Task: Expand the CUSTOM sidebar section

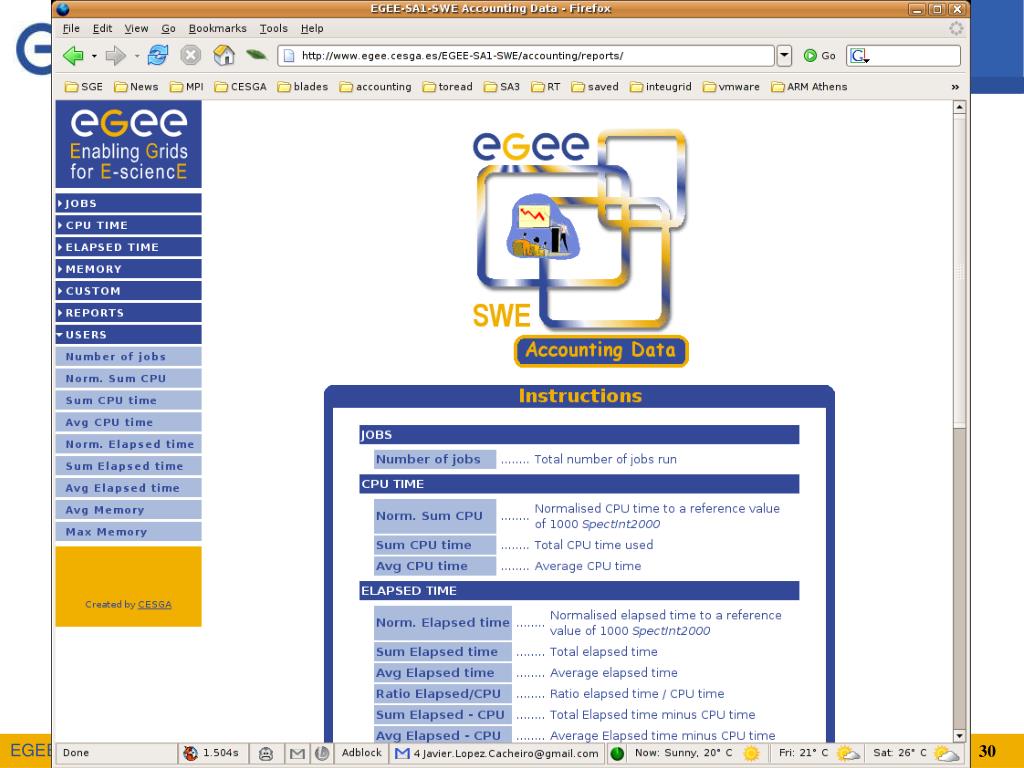Action: [129, 291]
